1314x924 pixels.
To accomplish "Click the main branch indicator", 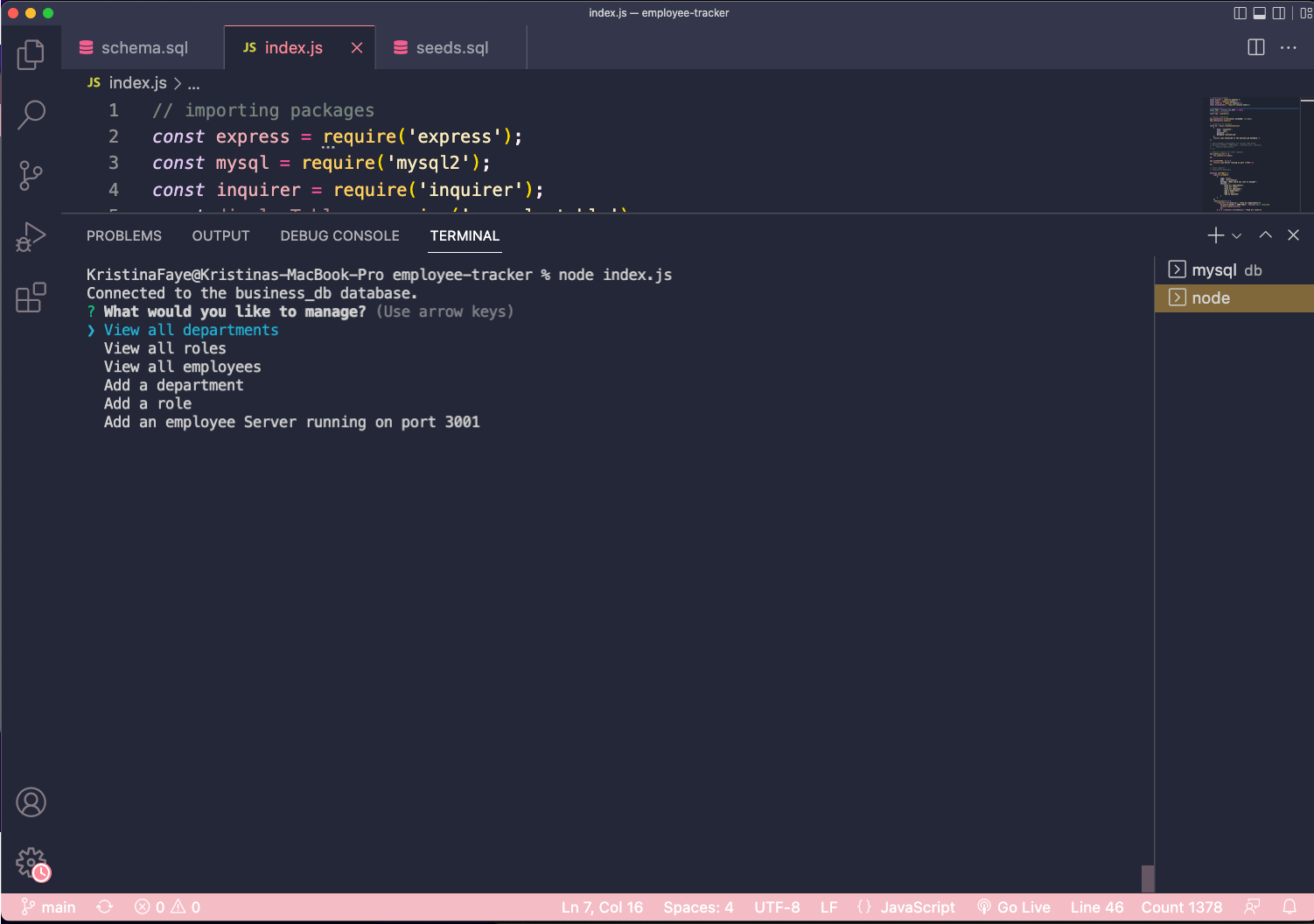I will point(48,907).
